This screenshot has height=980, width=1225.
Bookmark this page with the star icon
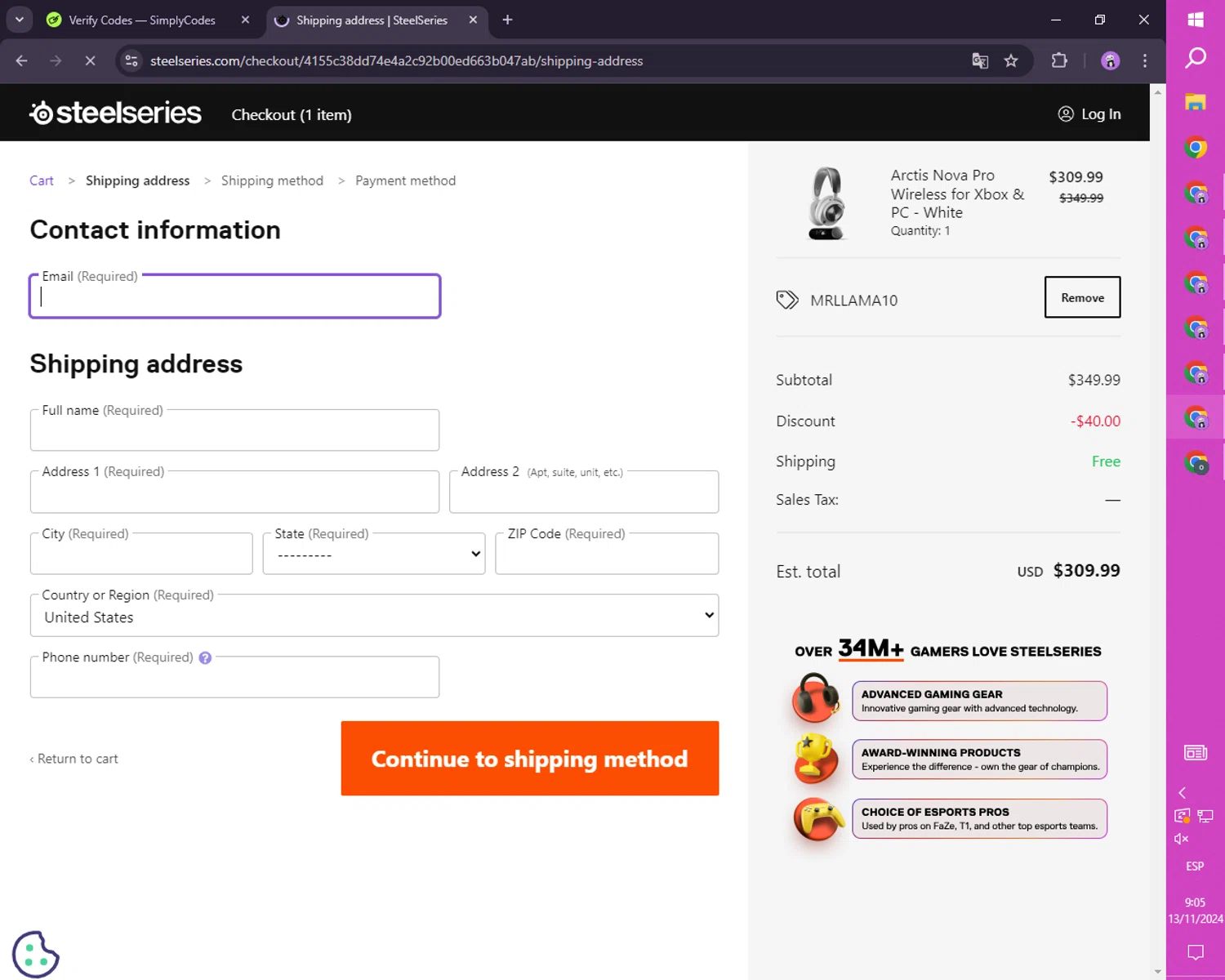(1011, 60)
